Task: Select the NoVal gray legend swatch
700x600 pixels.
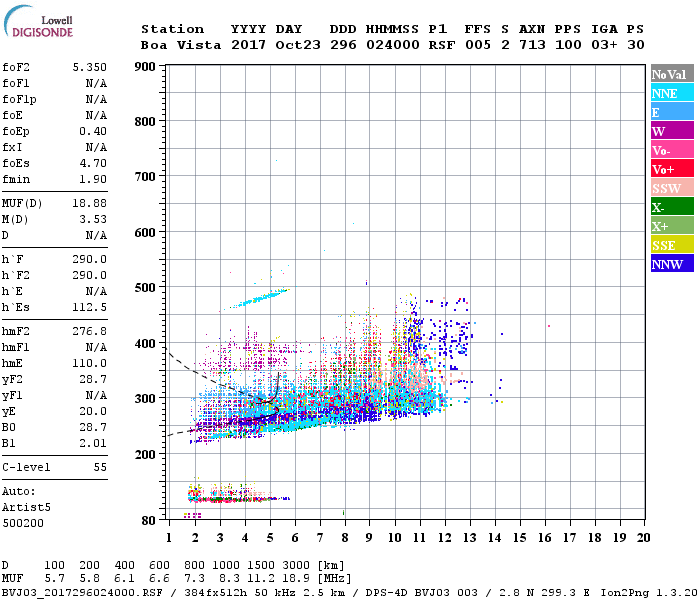Action: pos(672,74)
